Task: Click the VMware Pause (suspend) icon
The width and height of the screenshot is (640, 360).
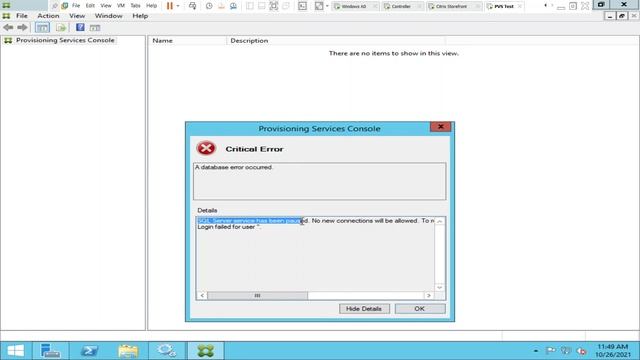Action: [170, 6]
